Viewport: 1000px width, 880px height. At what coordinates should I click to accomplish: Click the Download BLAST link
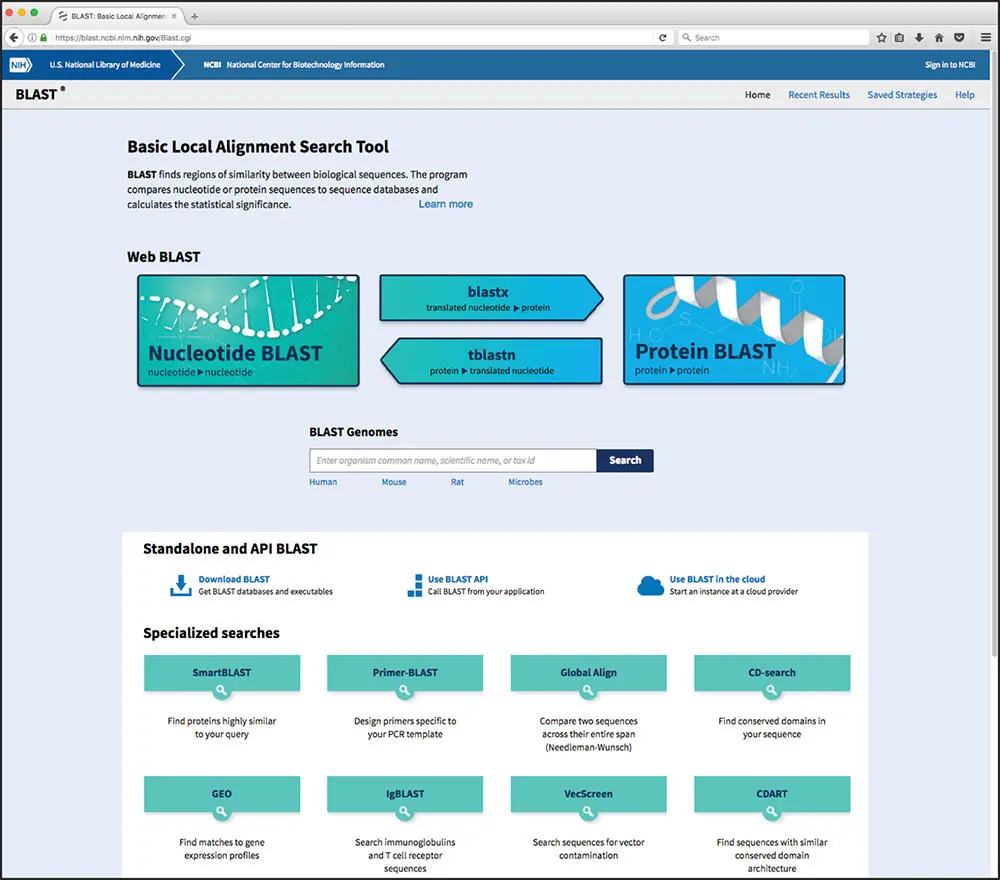(x=234, y=579)
